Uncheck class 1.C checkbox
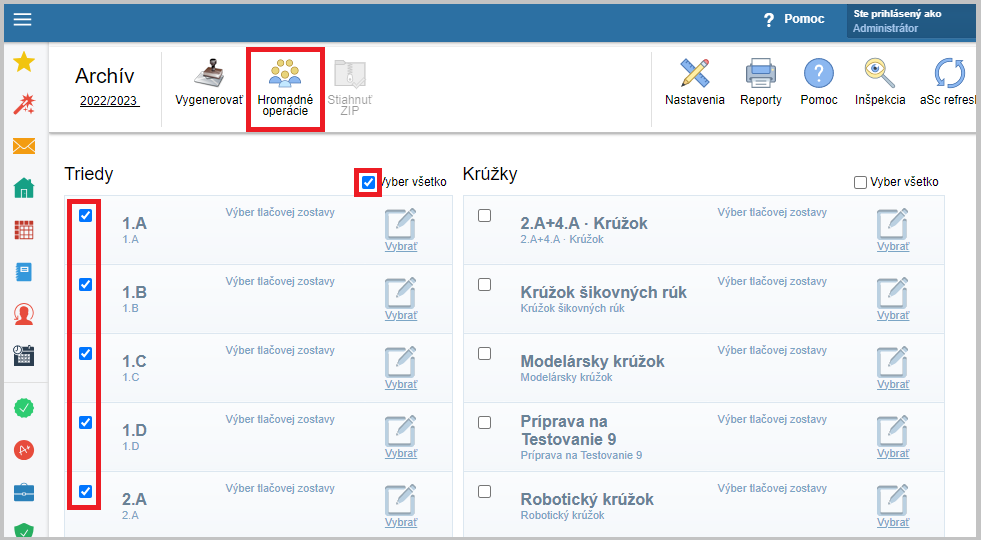This screenshot has height=540, width=981. (x=86, y=354)
